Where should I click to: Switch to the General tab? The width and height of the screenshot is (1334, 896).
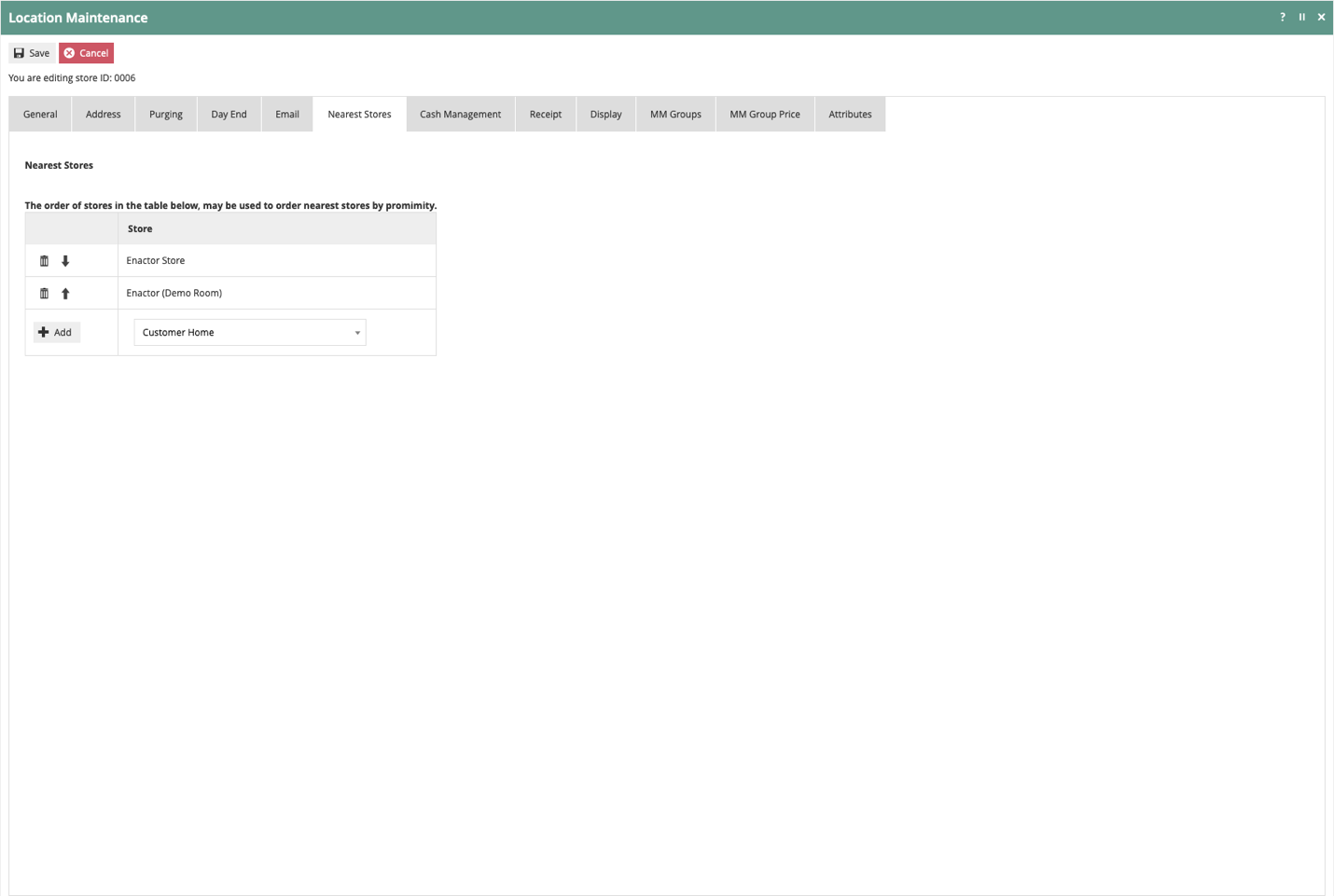click(40, 115)
